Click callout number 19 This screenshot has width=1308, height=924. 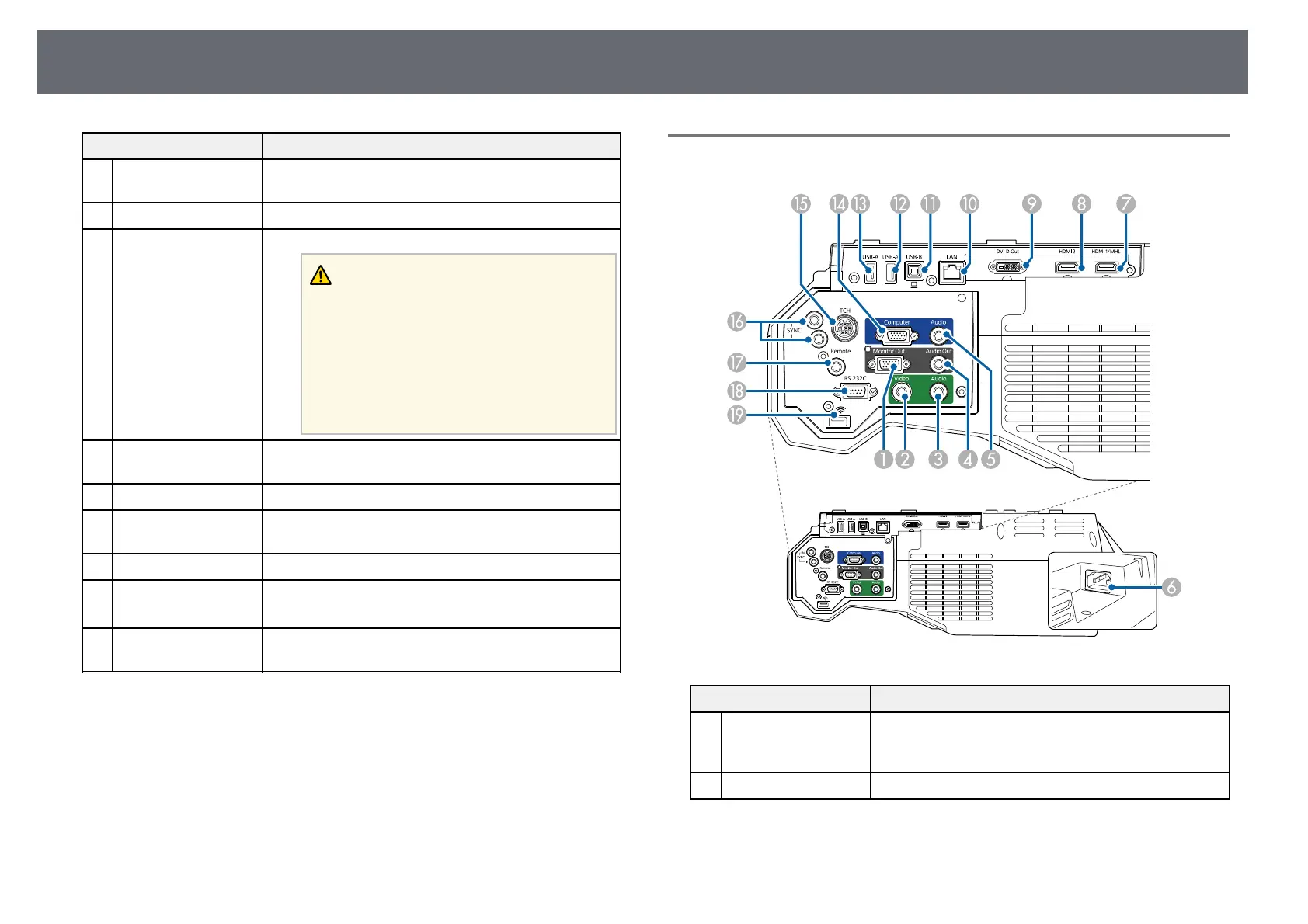[x=736, y=415]
